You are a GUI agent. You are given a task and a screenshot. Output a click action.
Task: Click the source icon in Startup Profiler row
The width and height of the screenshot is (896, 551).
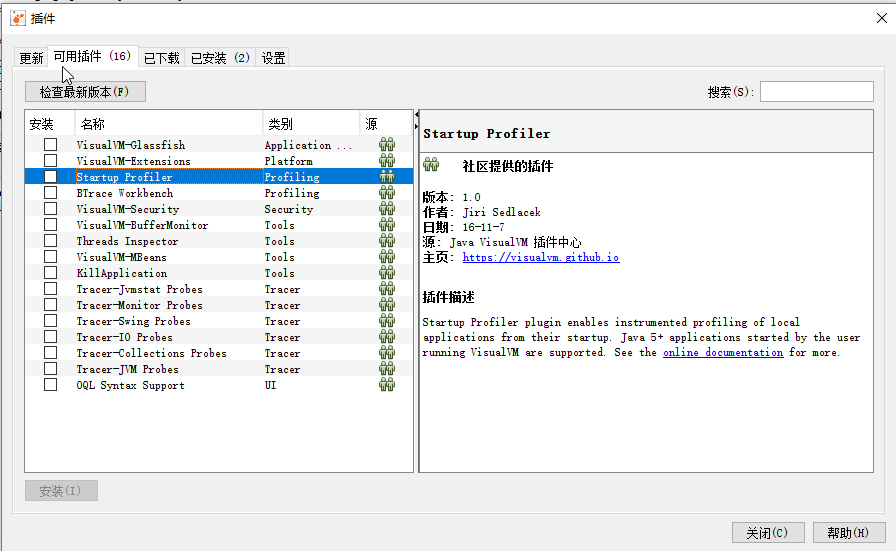(x=387, y=177)
